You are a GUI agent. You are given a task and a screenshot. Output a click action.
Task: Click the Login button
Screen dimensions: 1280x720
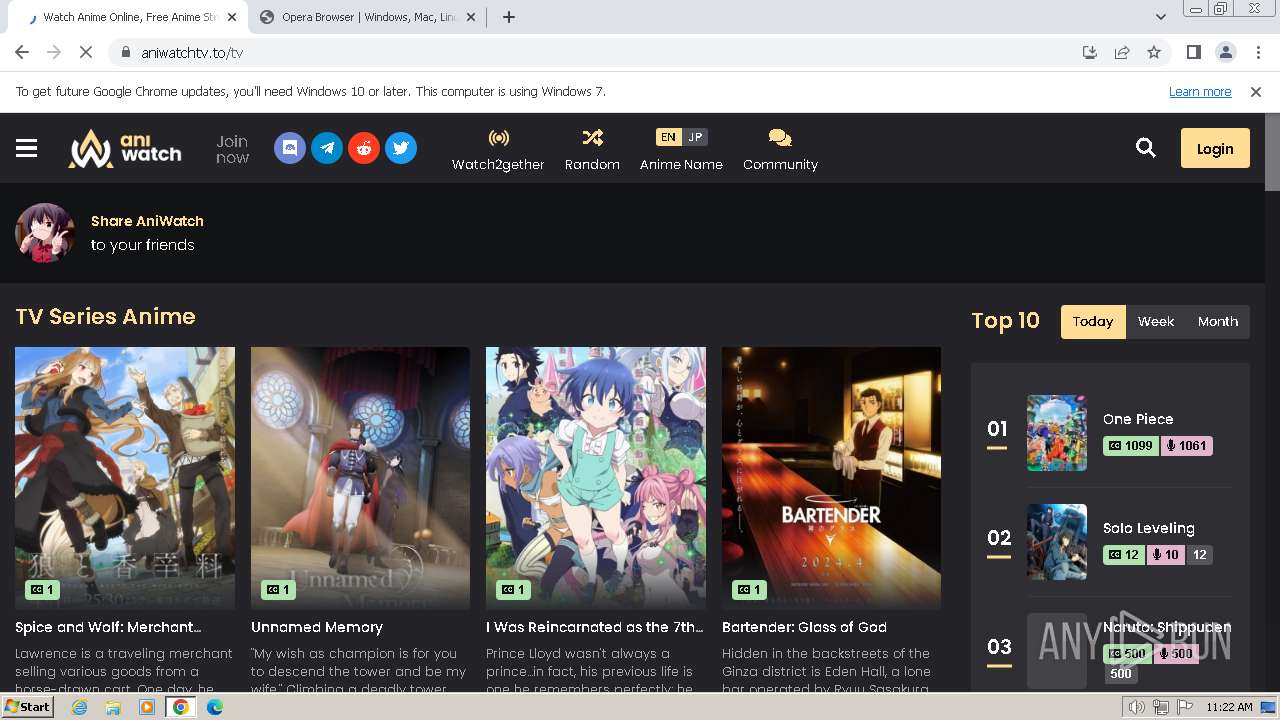(1215, 148)
